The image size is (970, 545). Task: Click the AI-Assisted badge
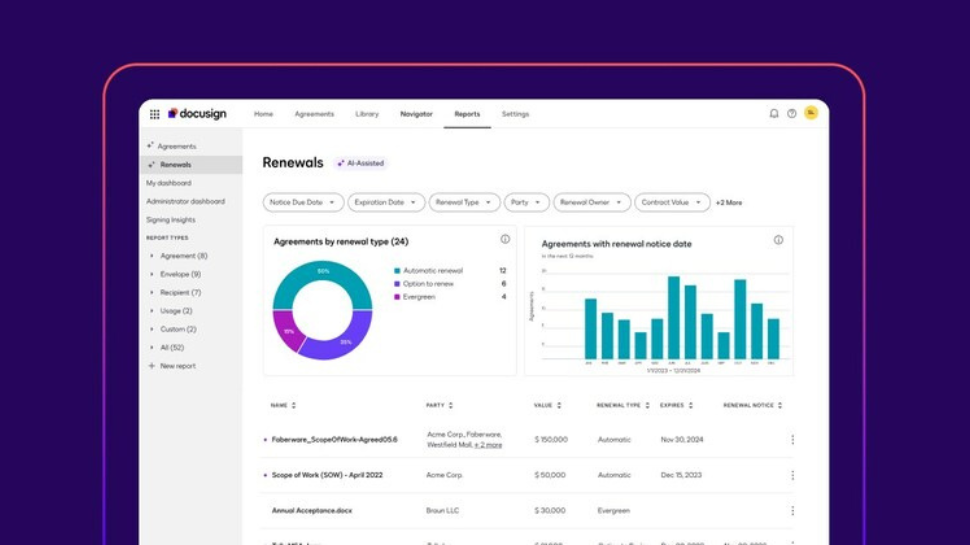tap(361, 163)
